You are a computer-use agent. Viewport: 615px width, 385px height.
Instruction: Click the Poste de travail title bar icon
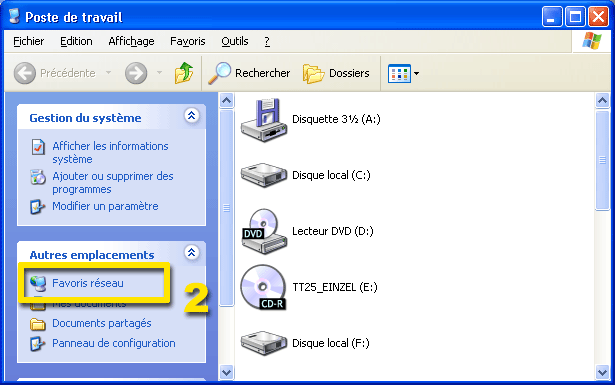point(15,16)
